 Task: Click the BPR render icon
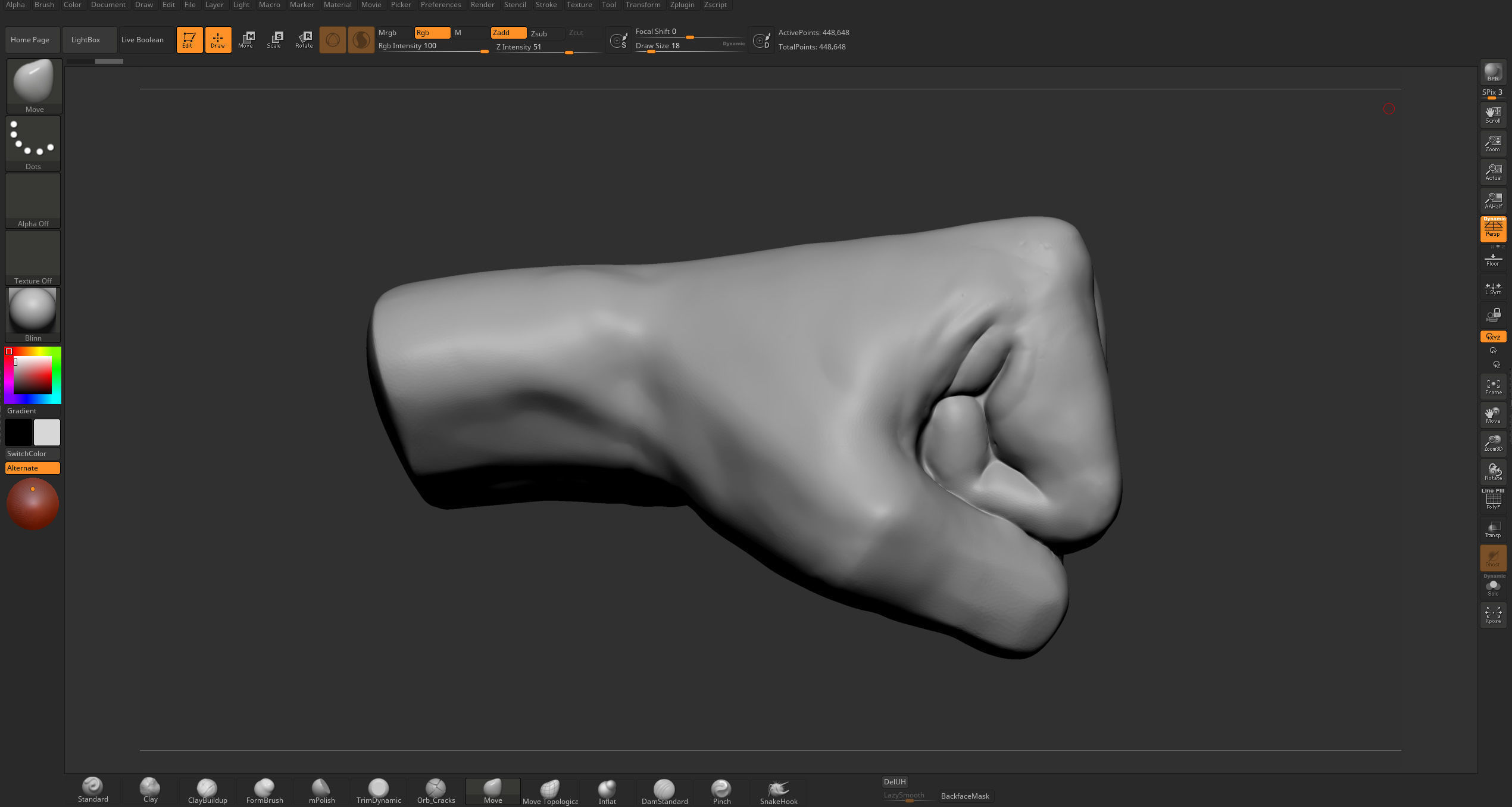click(1493, 72)
